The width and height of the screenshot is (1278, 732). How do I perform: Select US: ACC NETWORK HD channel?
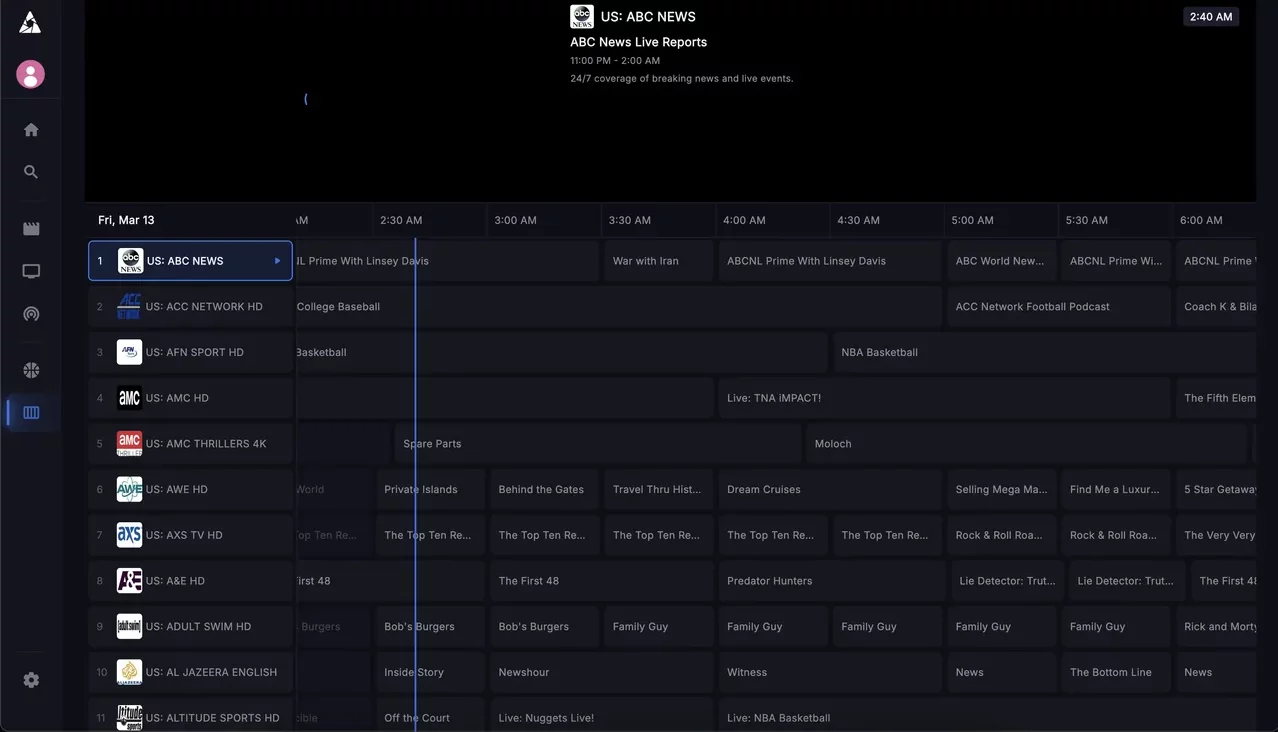coord(190,307)
